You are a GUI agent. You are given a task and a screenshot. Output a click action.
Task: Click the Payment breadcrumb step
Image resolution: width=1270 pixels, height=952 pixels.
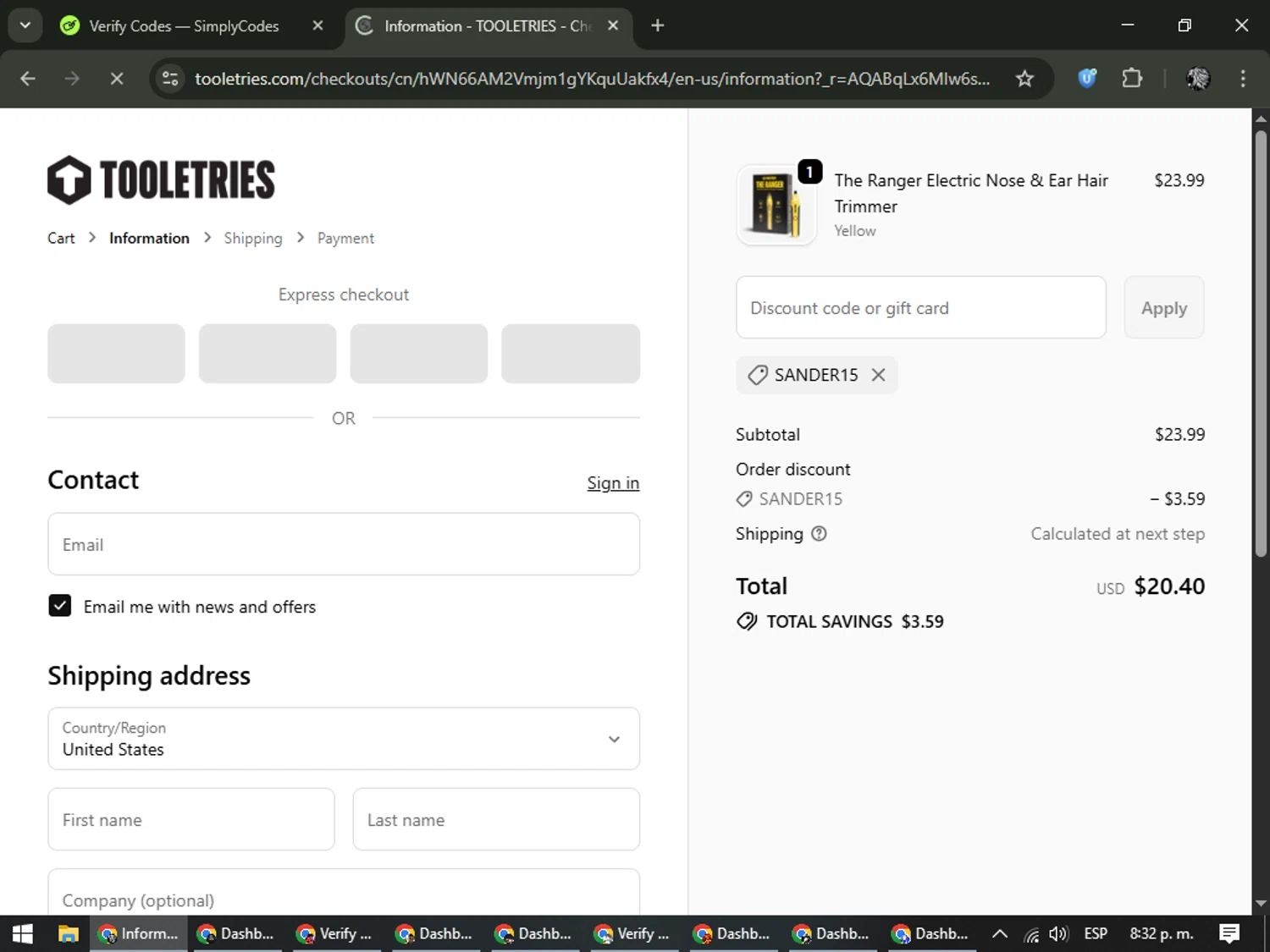coord(345,239)
